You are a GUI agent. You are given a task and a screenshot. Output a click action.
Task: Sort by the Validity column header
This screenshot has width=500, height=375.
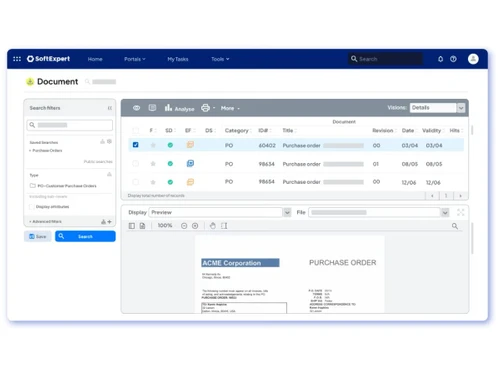pos(431,130)
